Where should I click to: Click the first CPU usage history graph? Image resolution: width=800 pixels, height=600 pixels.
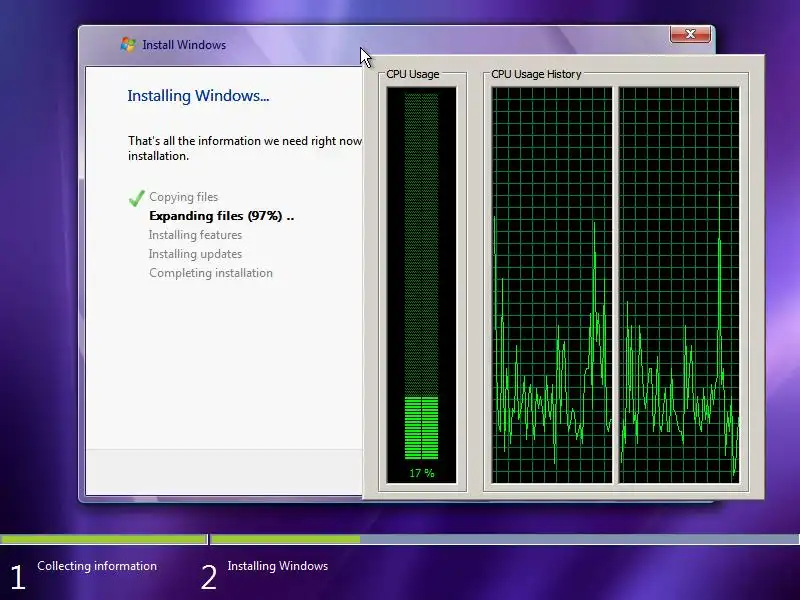point(552,285)
